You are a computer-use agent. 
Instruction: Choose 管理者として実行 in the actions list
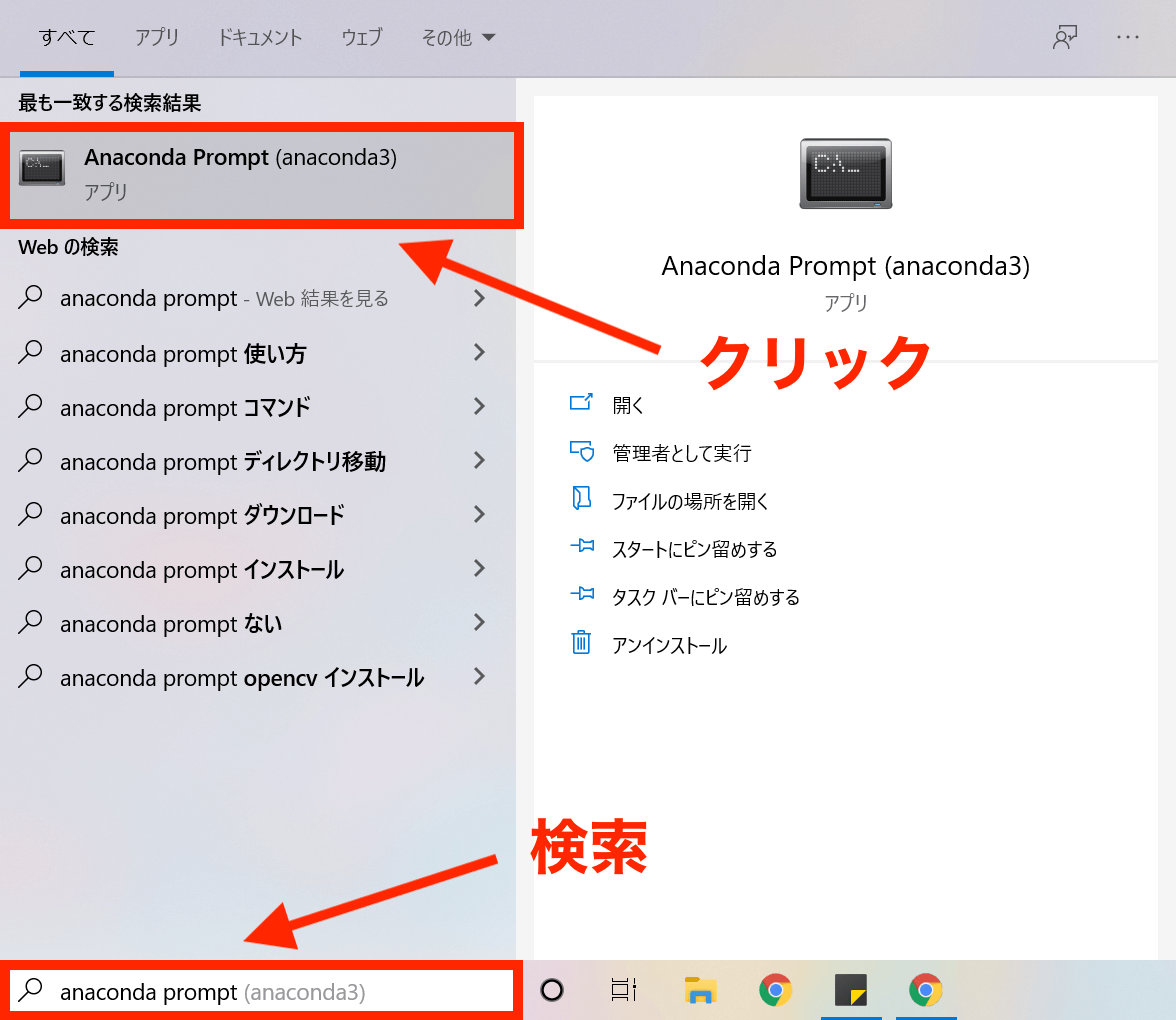tap(681, 453)
